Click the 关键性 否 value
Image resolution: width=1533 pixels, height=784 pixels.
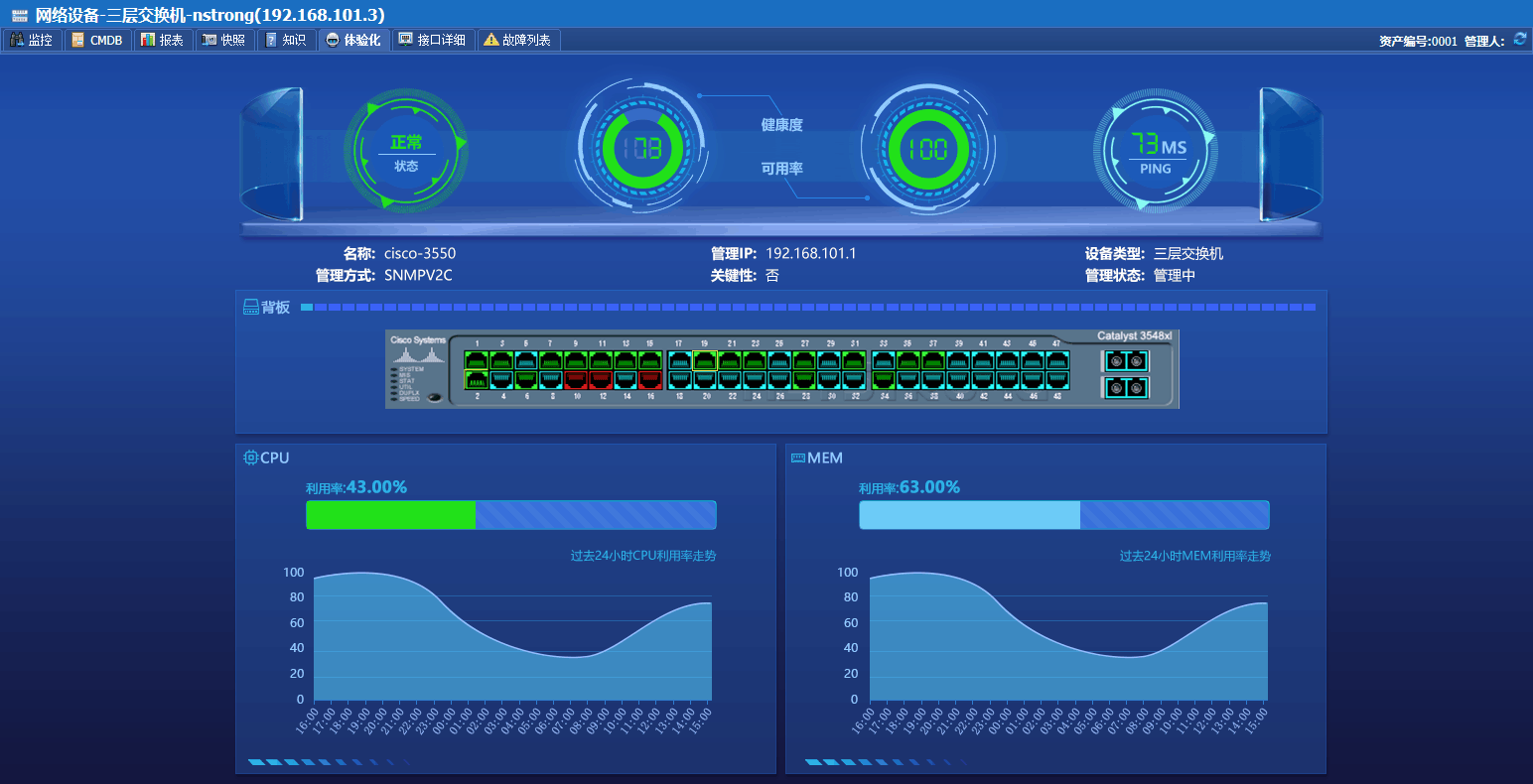pos(772,275)
